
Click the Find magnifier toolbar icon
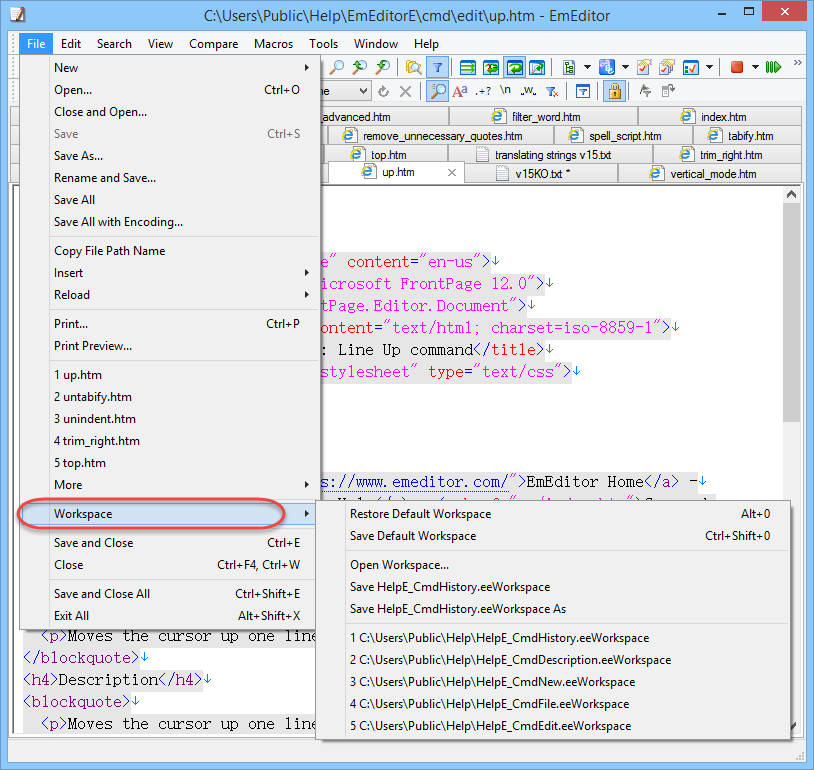tap(337, 67)
